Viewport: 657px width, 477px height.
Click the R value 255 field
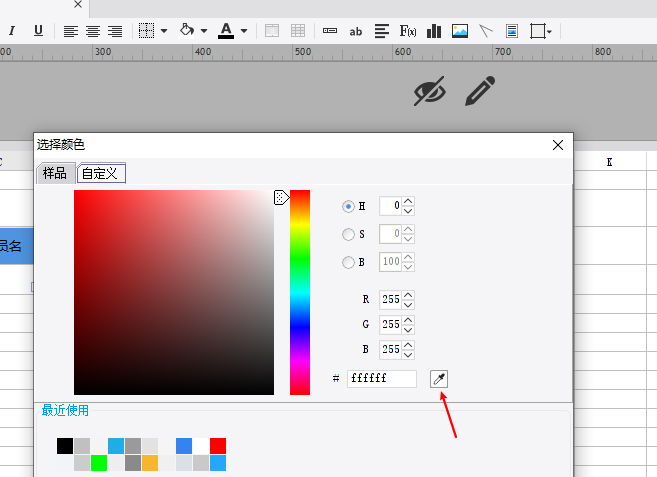(390, 300)
